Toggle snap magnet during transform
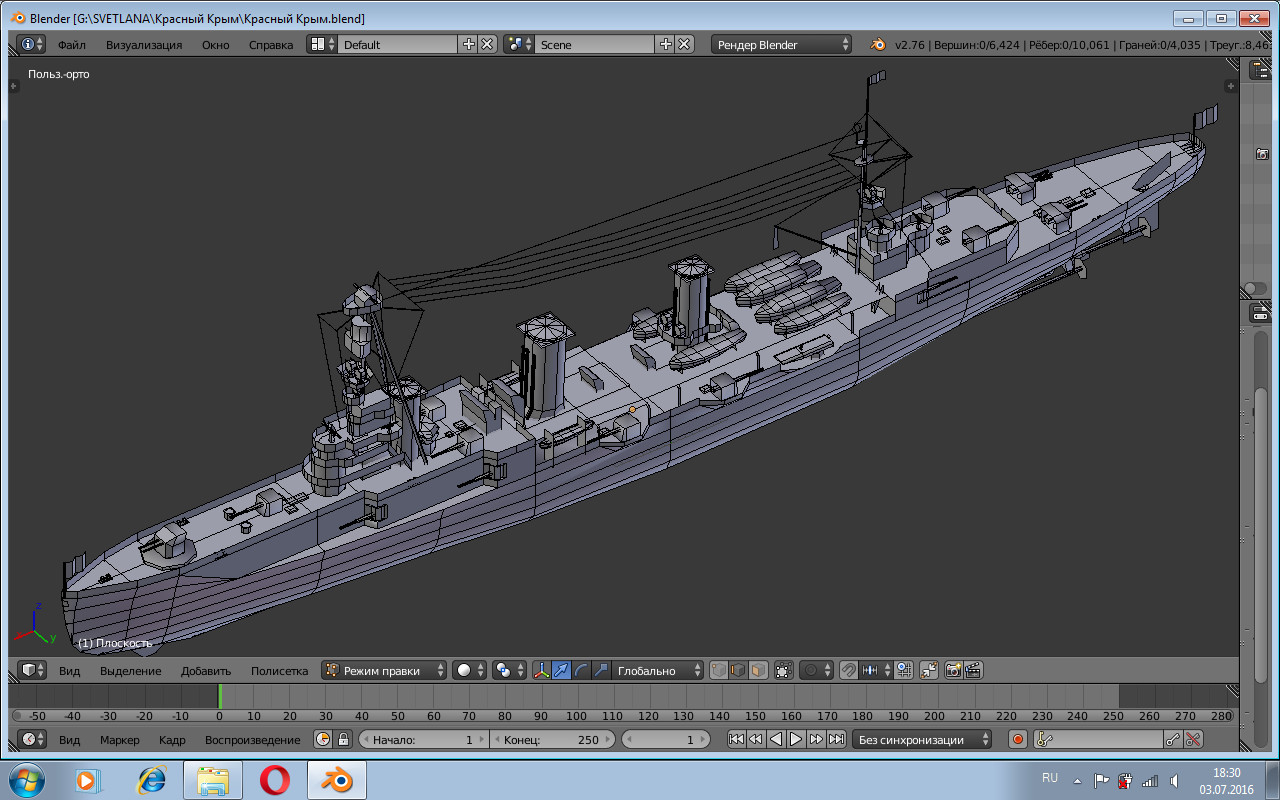The image size is (1280, 800). 848,670
